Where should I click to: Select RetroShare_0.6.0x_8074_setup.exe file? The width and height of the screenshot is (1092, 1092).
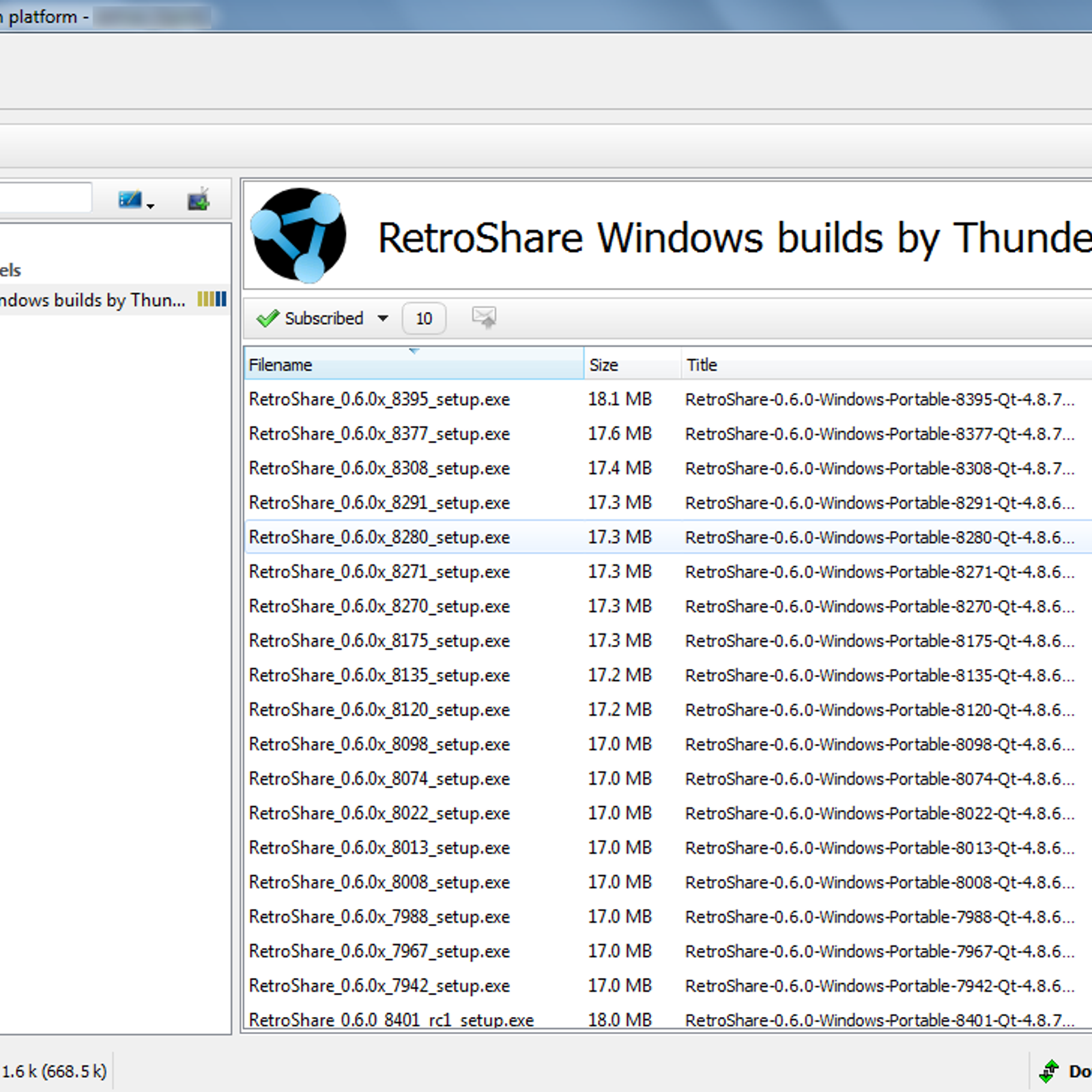pyautogui.click(x=379, y=779)
